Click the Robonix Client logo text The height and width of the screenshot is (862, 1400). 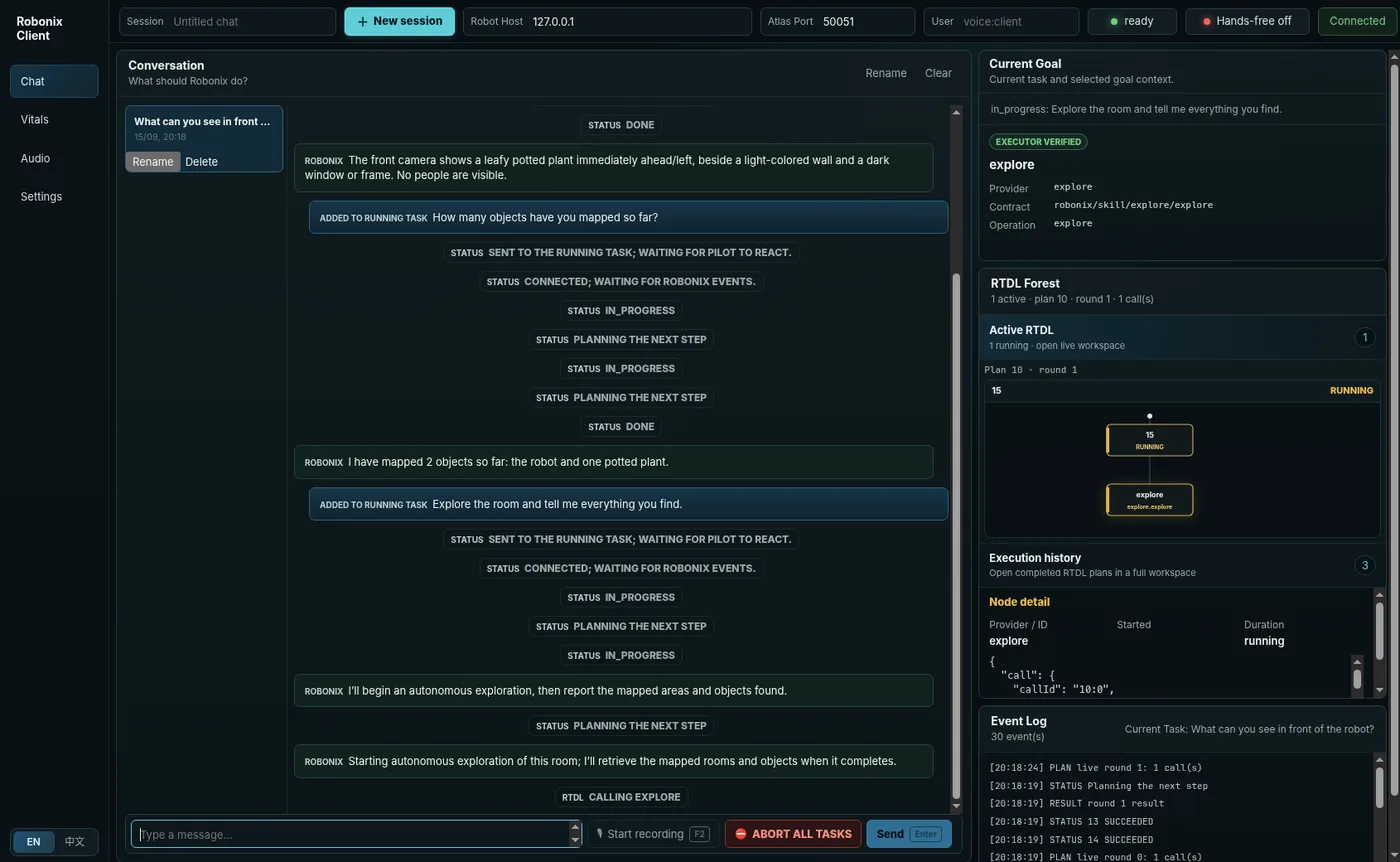click(x=39, y=28)
